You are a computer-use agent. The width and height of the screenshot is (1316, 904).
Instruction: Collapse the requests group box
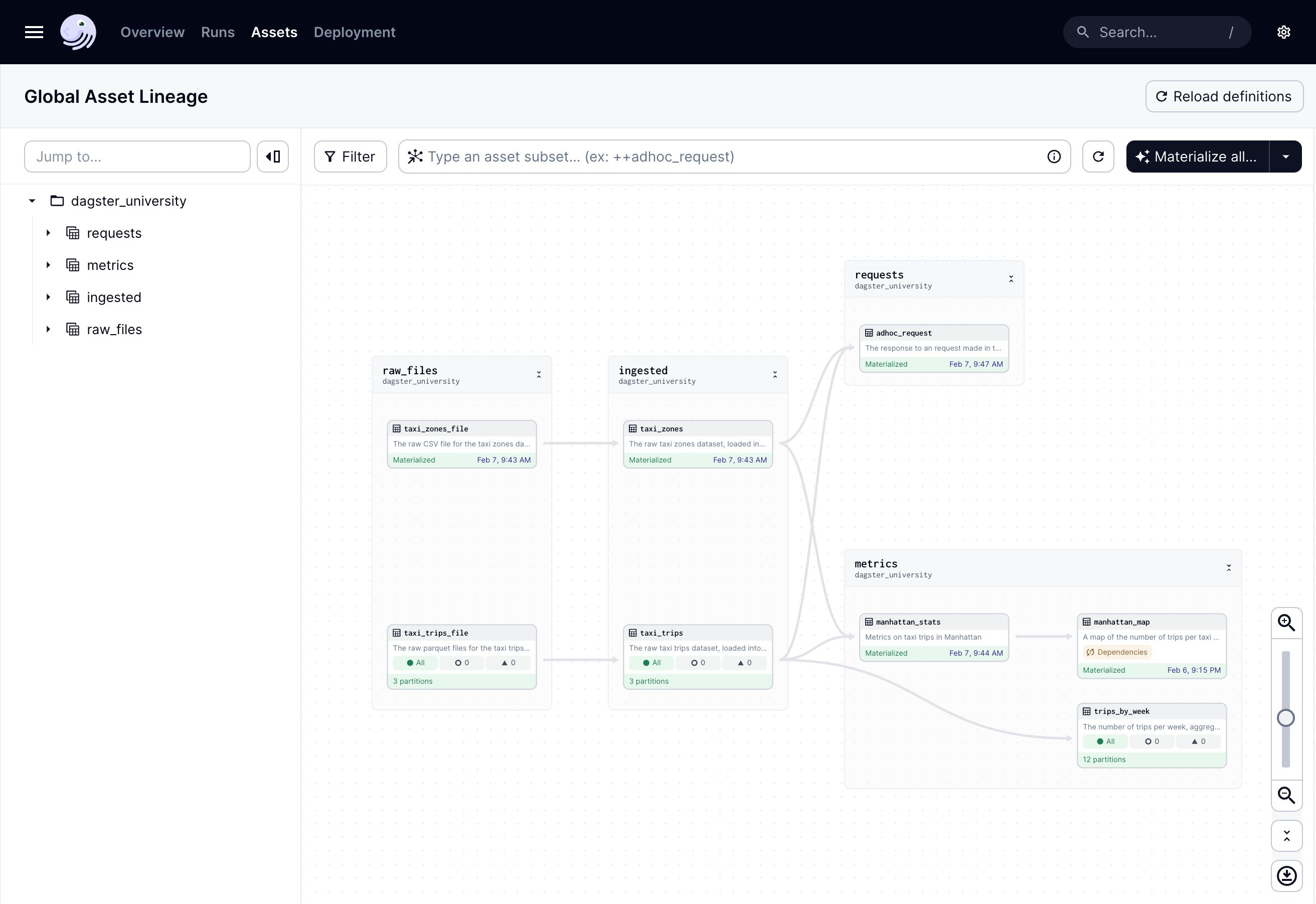1011,279
